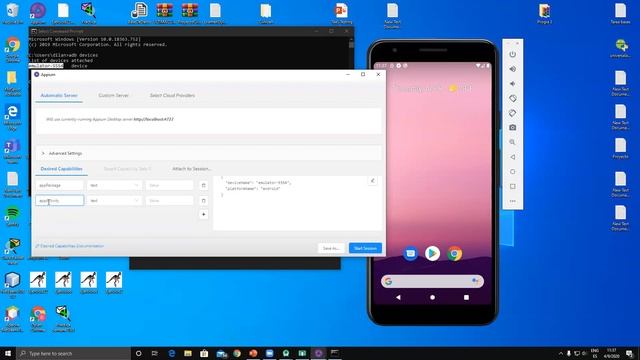
Task: Click the taskbar clock
Action: (611, 353)
